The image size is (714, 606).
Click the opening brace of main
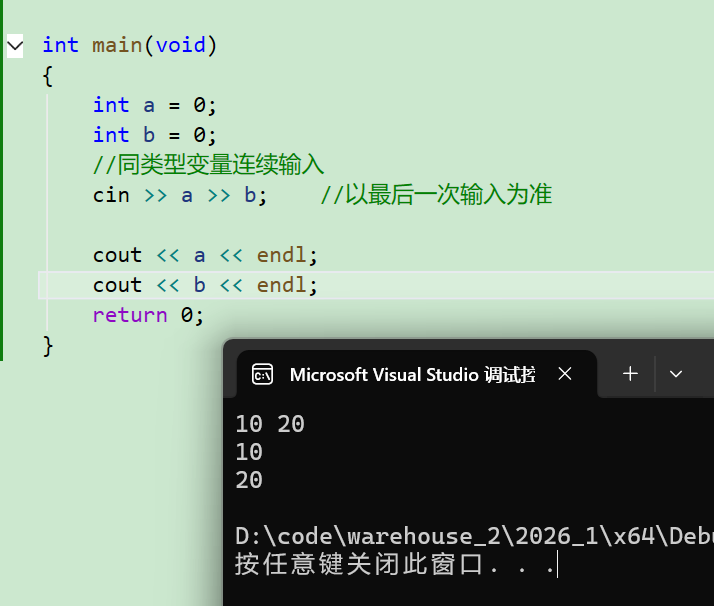[48, 76]
